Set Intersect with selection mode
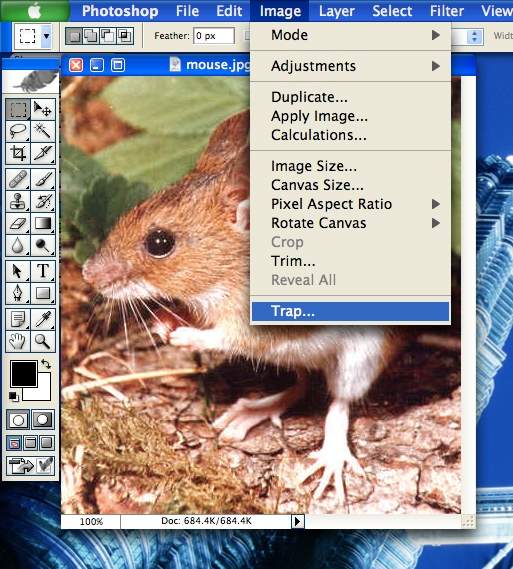This screenshot has height=569, width=513. tap(125, 36)
